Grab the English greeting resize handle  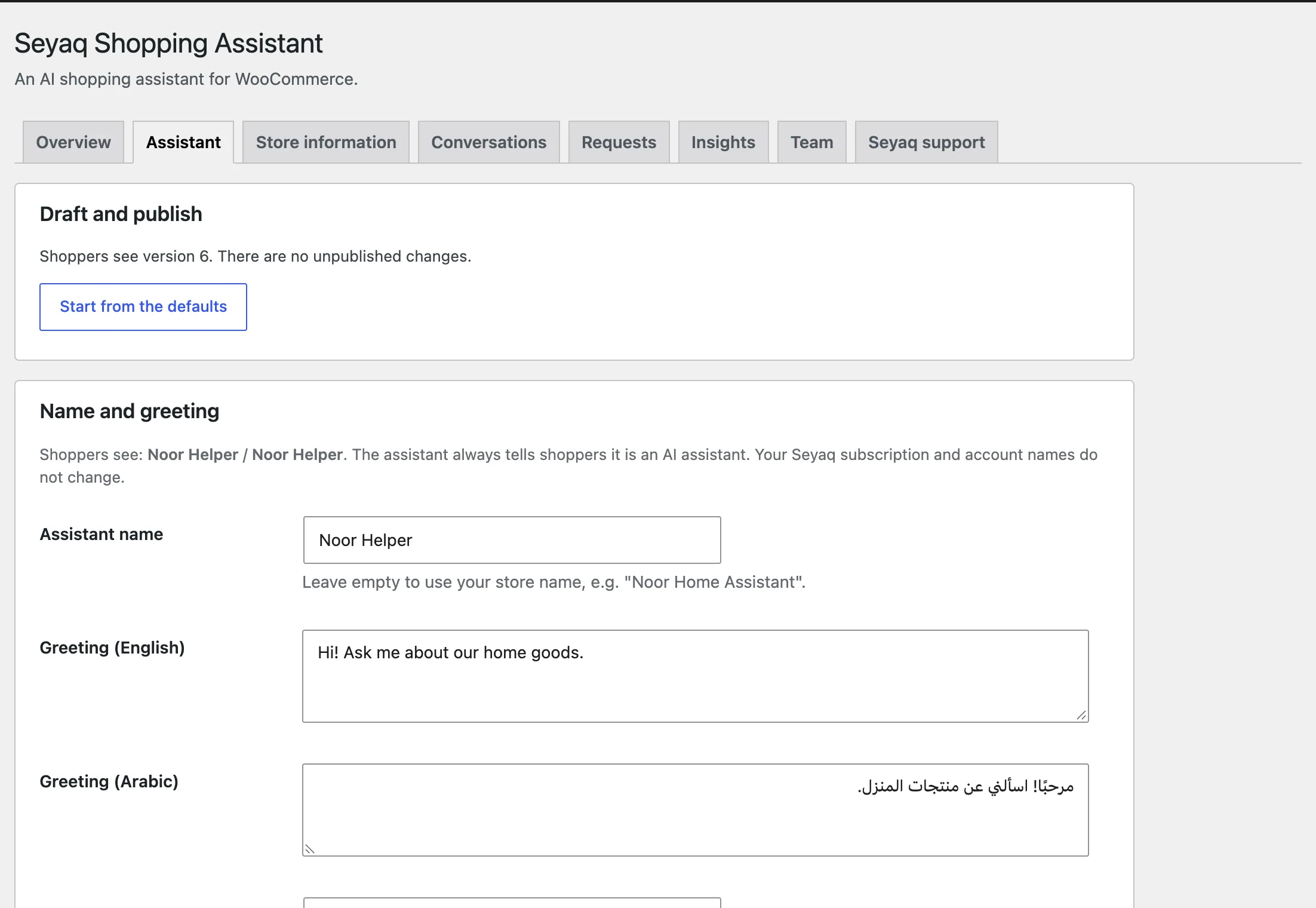coord(1081,715)
